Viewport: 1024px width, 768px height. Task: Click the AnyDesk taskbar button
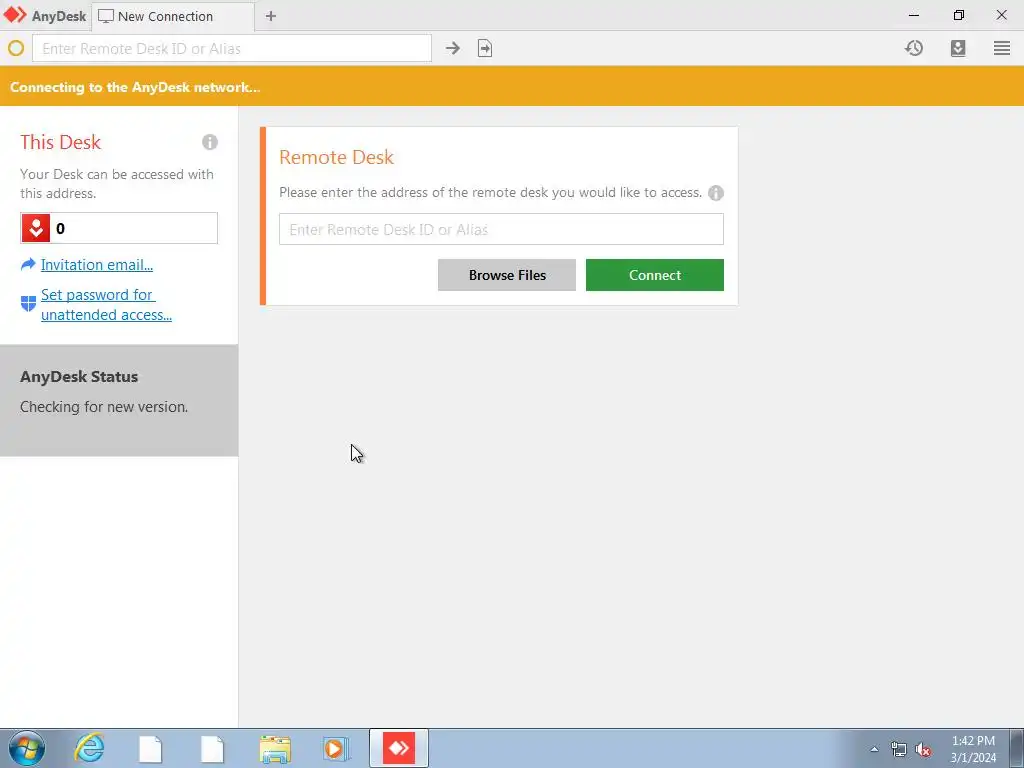click(x=398, y=748)
